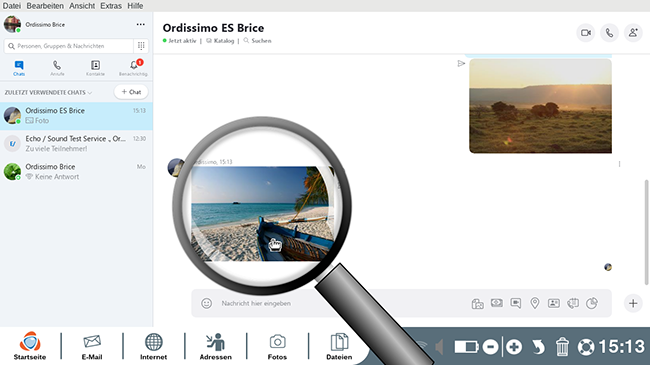Click the plus button beside message field
Screen dimensions: 650x365
pyautogui.click(x=633, y=303)
